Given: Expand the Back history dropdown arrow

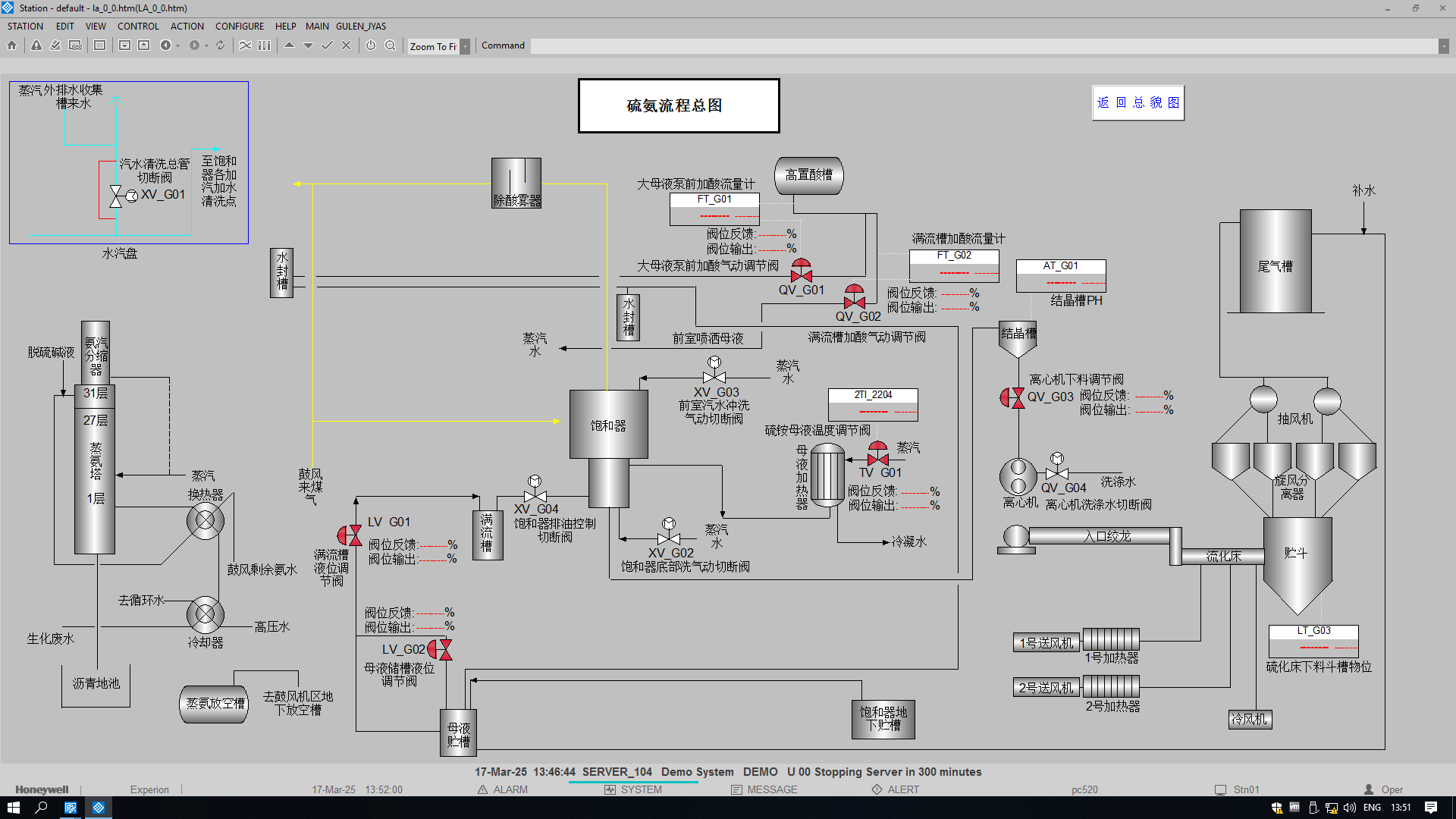Looking at the screenshot, I should coord(177,45).
